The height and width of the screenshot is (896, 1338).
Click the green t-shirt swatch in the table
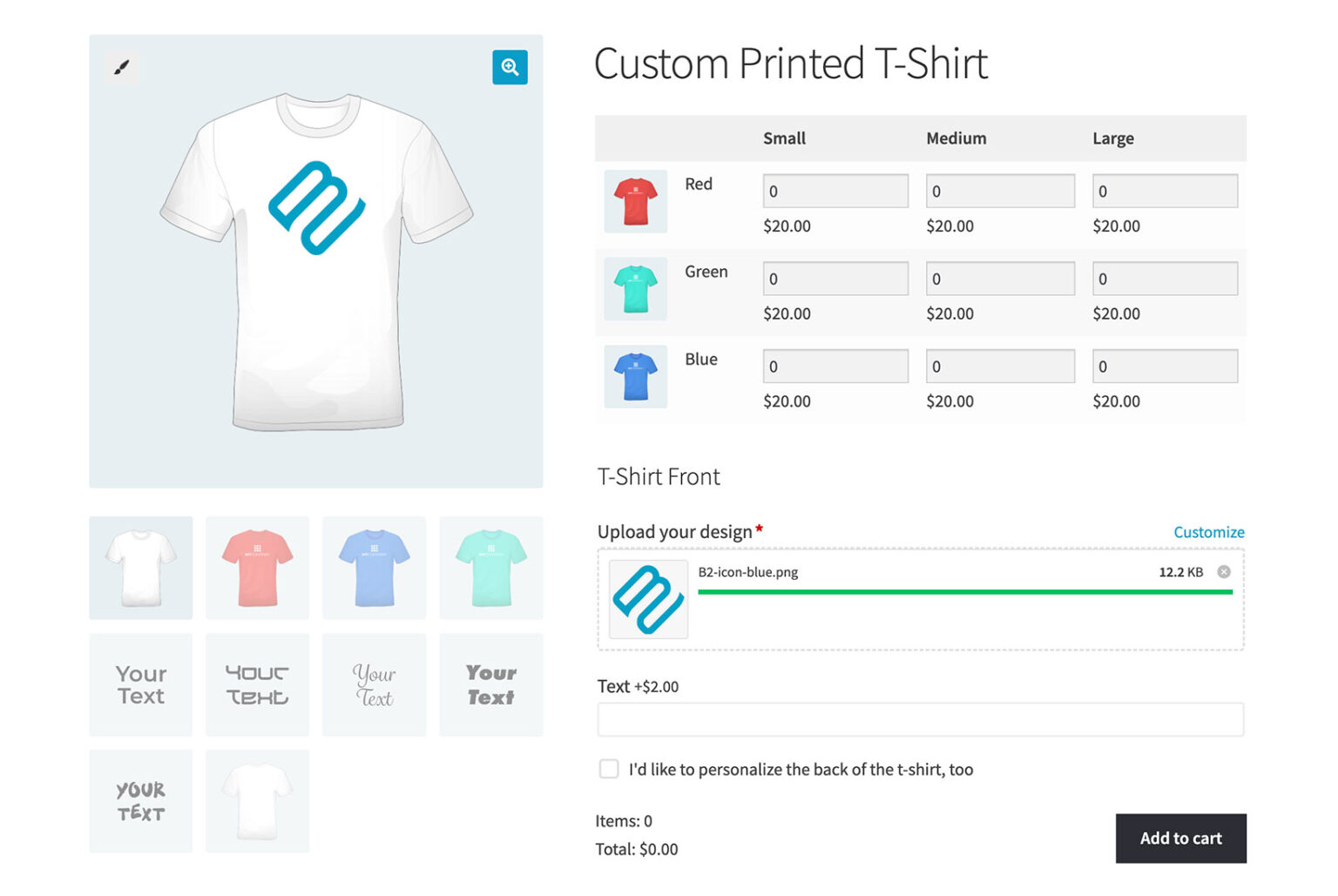point(636,289)
